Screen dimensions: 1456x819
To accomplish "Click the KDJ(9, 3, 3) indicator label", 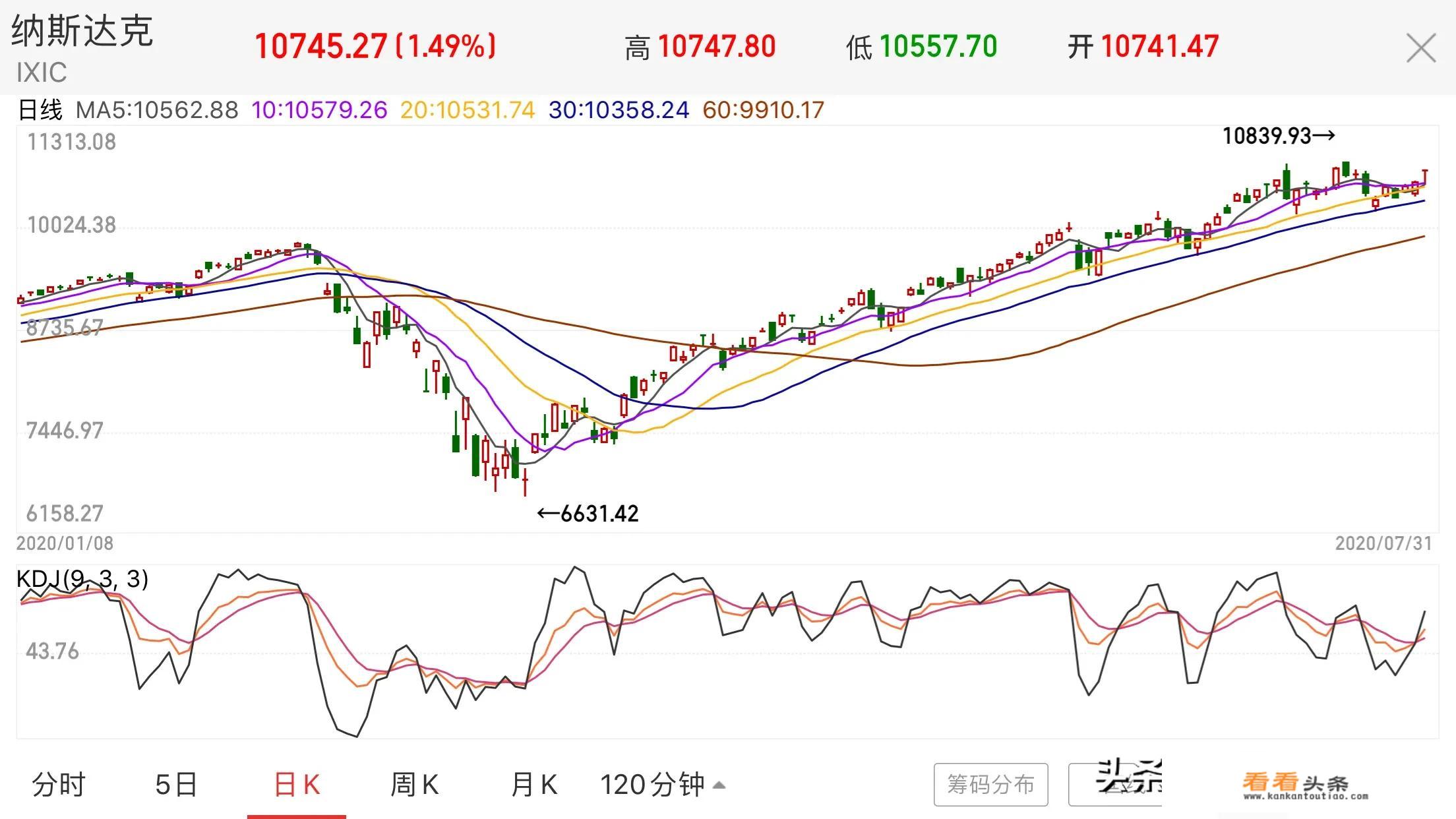I will click(82, 579).
